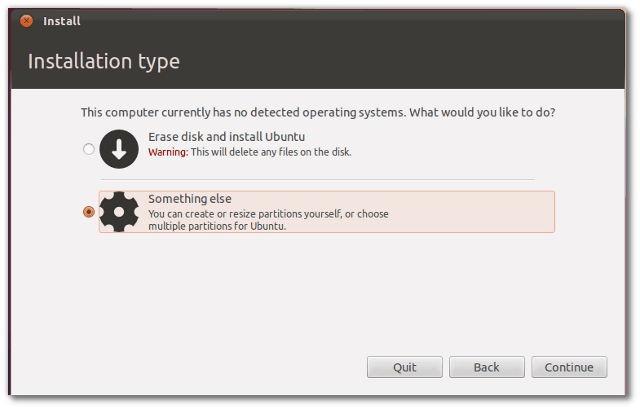Click the red 'Warning:' word

tap(168, 152)
